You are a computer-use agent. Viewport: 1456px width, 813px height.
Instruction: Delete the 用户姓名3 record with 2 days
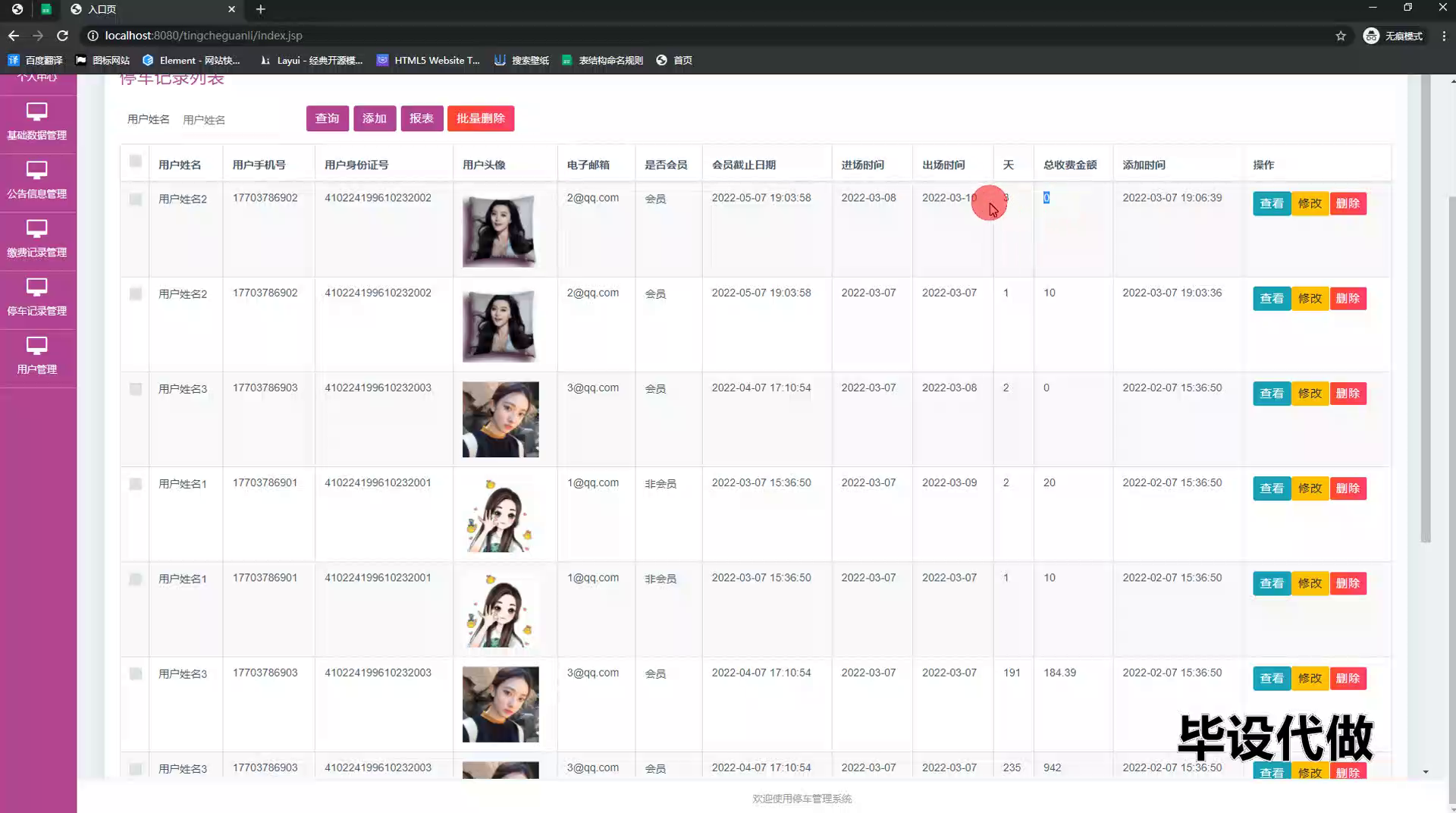1348,394
